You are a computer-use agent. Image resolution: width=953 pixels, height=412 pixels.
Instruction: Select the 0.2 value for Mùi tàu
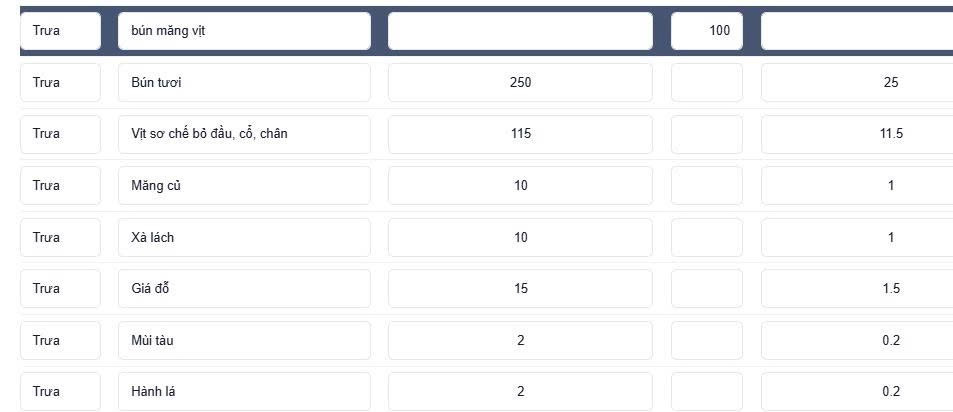857,340
